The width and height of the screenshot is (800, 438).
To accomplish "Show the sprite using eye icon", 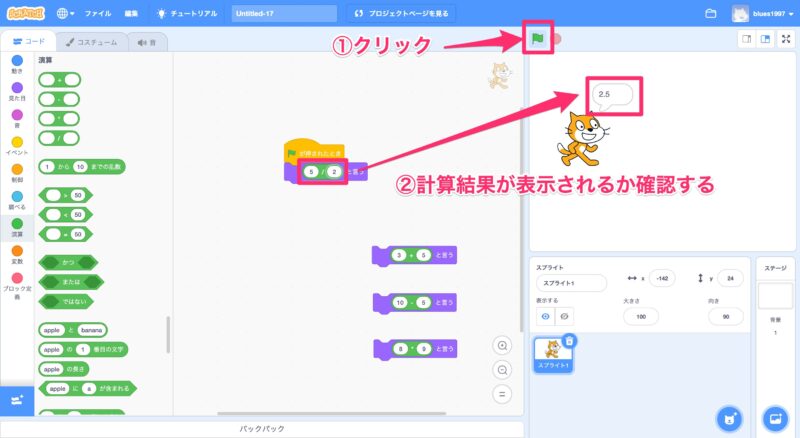I will click(545, 316).
